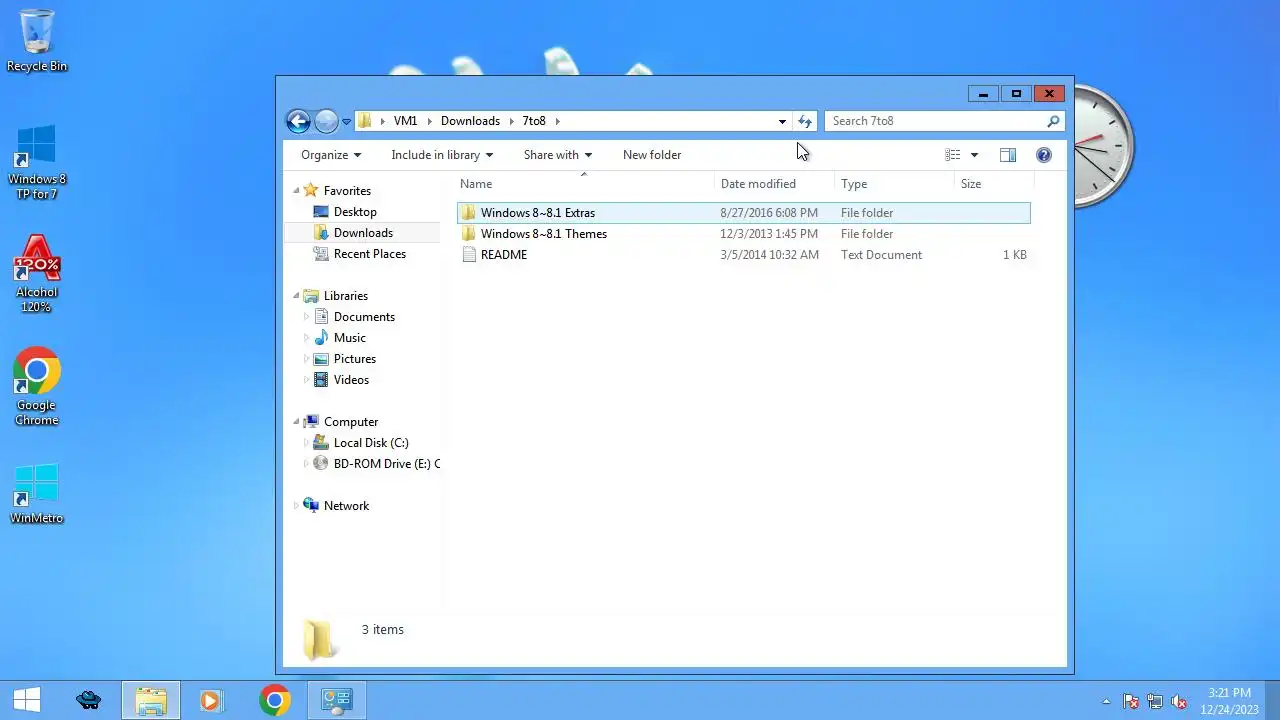Open the second pinned taskbar icon
The image size is (1280, 720).
(89, 700)
